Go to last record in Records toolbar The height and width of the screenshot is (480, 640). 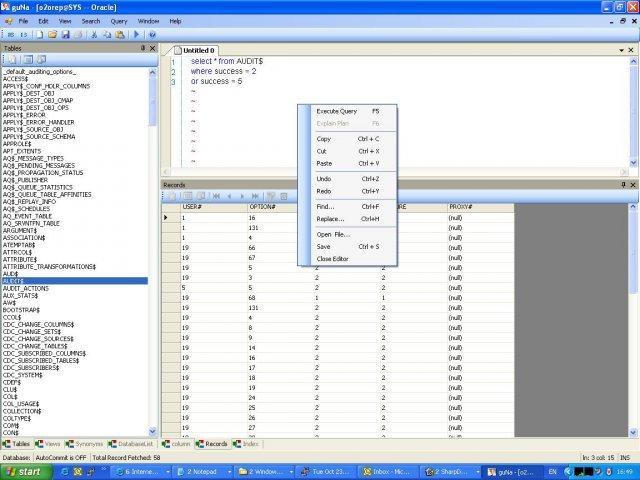(x=255, y=196)
